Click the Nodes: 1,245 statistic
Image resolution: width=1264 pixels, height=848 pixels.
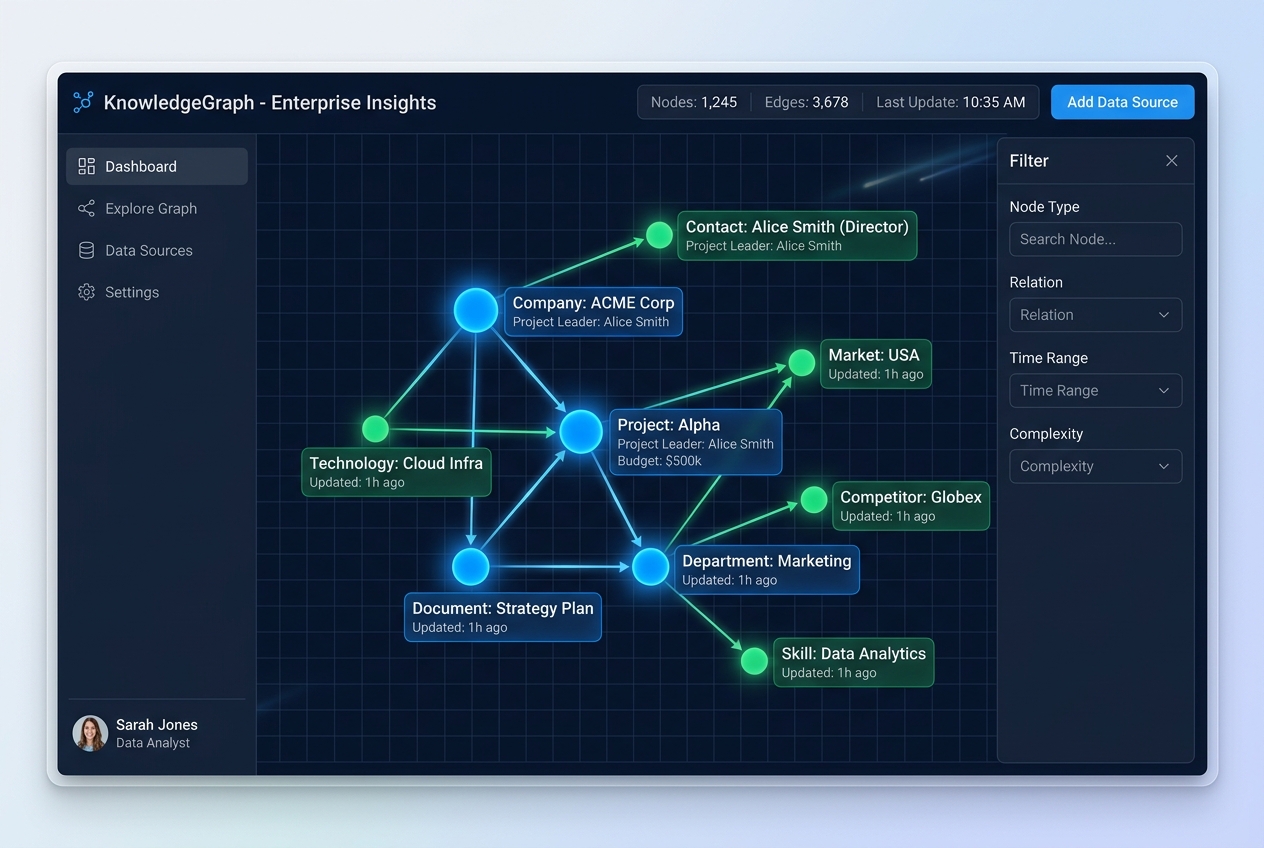coord(694,102)
